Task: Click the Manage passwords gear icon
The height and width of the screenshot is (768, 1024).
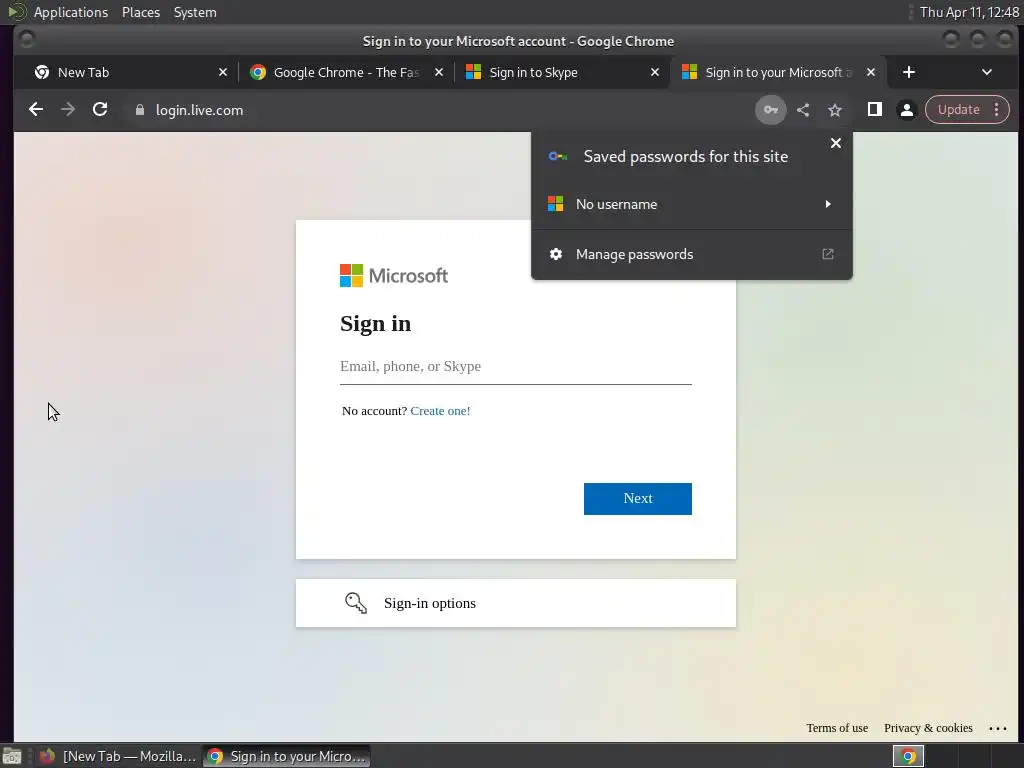Action: [556, 254]
